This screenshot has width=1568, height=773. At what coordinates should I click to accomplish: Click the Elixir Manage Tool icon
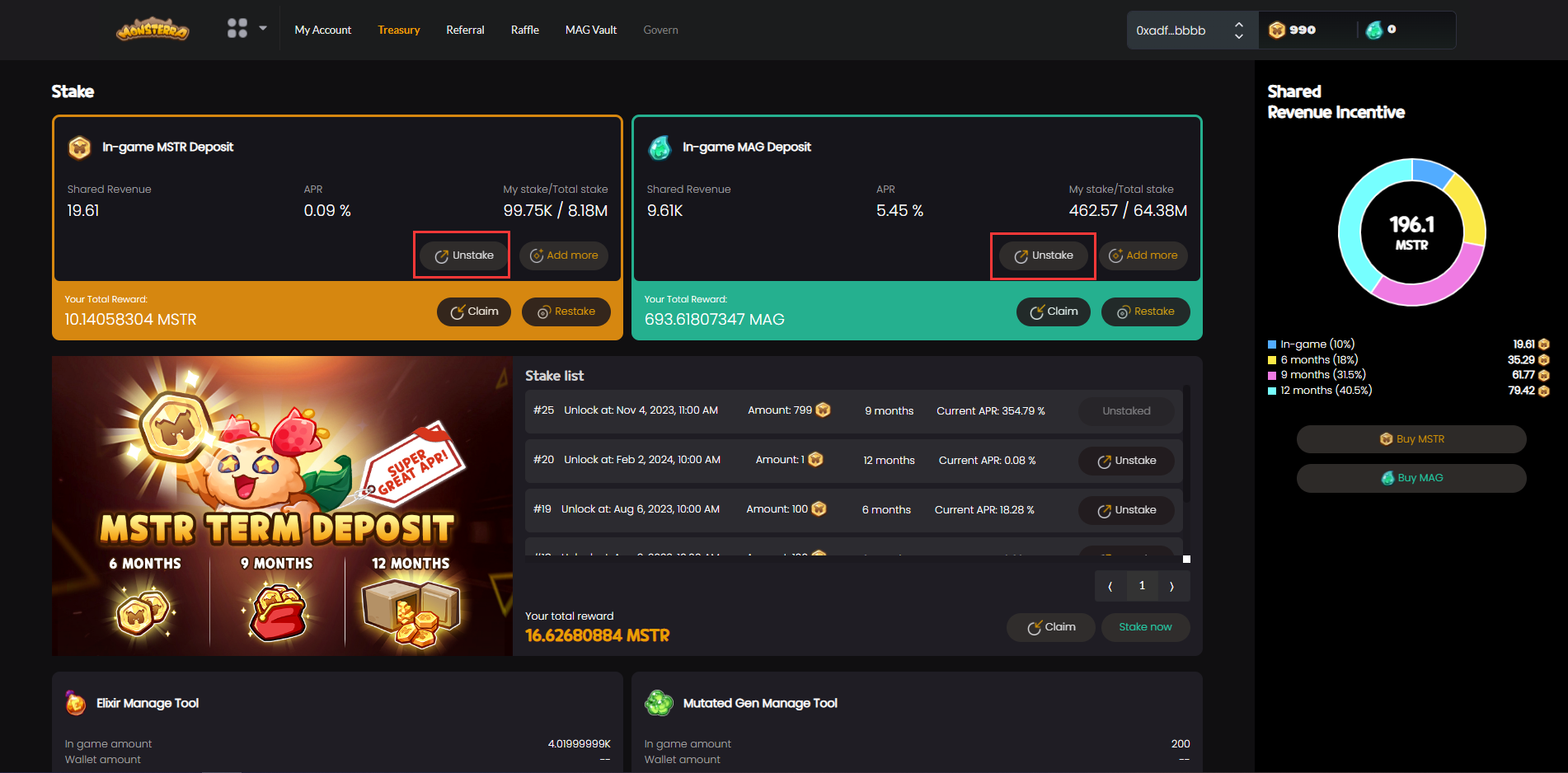tap(76, 703)
